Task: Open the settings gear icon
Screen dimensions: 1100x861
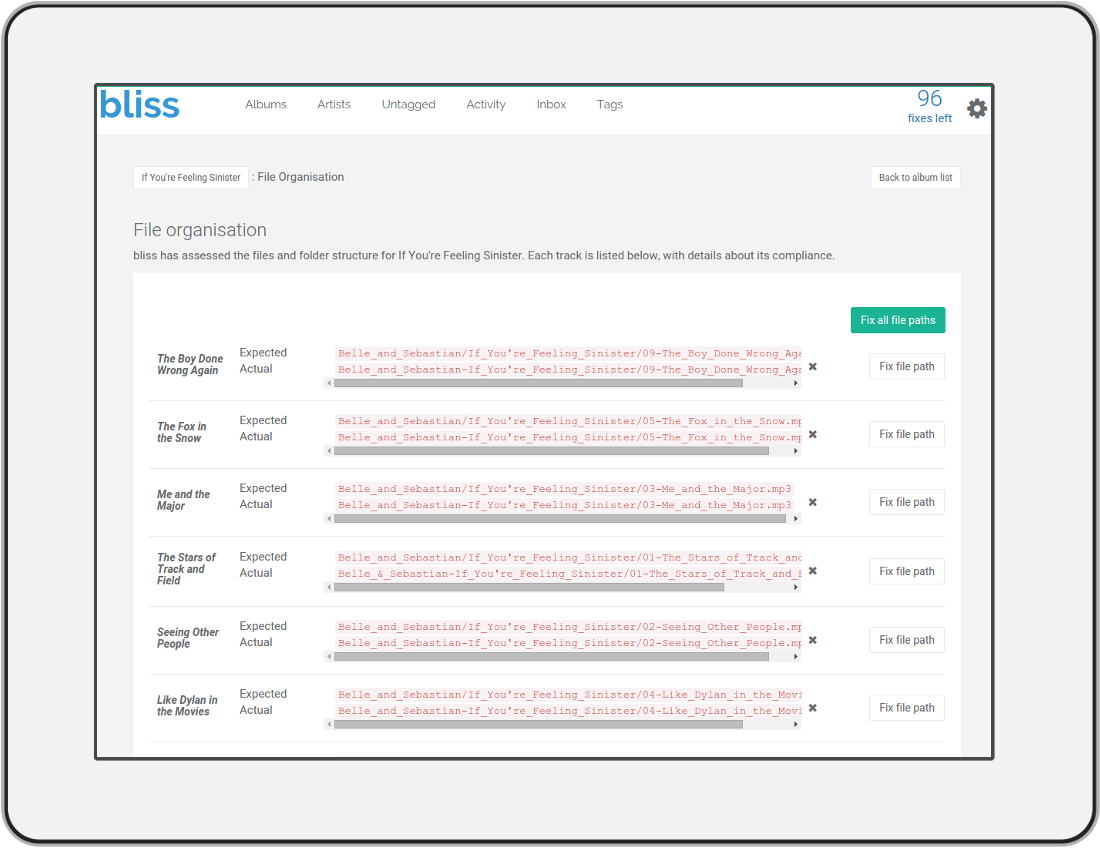Action: (977, 109)
